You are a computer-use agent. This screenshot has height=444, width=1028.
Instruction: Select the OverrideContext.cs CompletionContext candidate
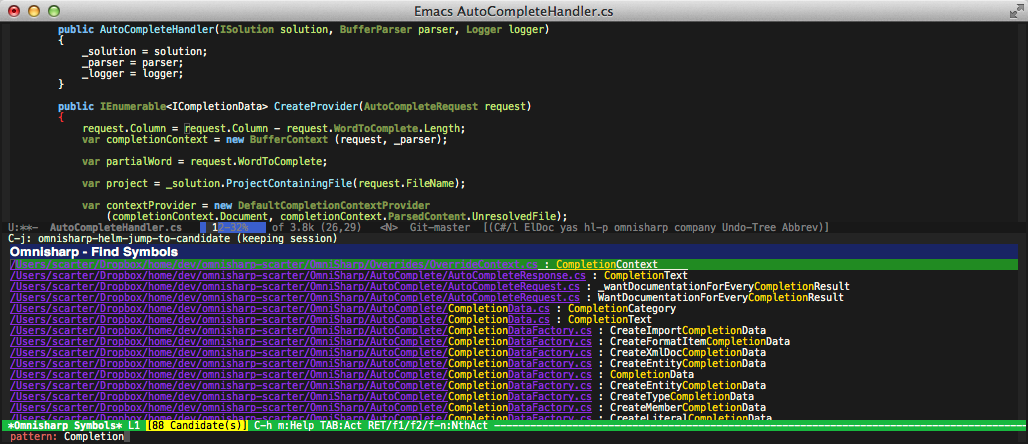pyautogui.click(x=514, y=264)
